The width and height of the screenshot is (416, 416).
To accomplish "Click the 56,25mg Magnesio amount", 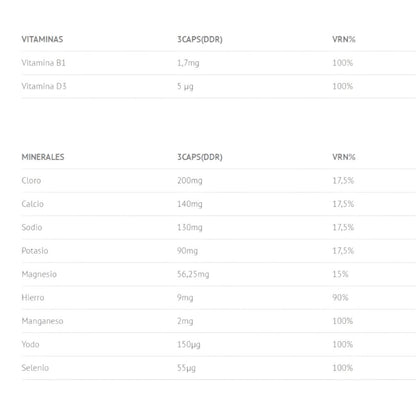I will tap(193, 275).
